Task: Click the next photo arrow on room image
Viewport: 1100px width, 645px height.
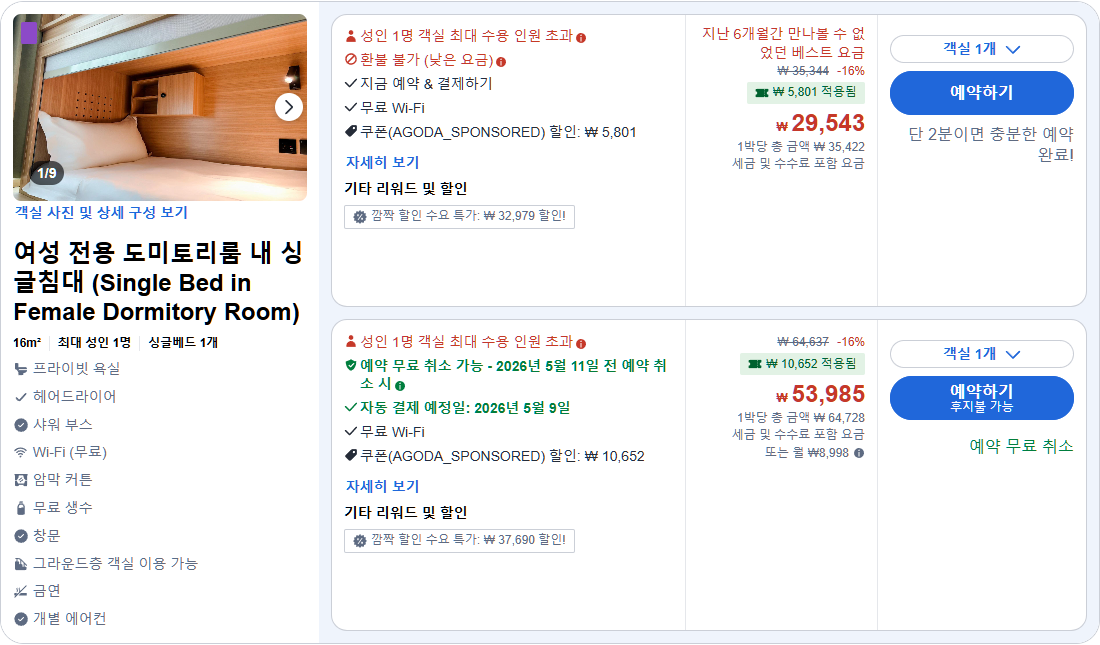Action: click(x=290, y=107)
